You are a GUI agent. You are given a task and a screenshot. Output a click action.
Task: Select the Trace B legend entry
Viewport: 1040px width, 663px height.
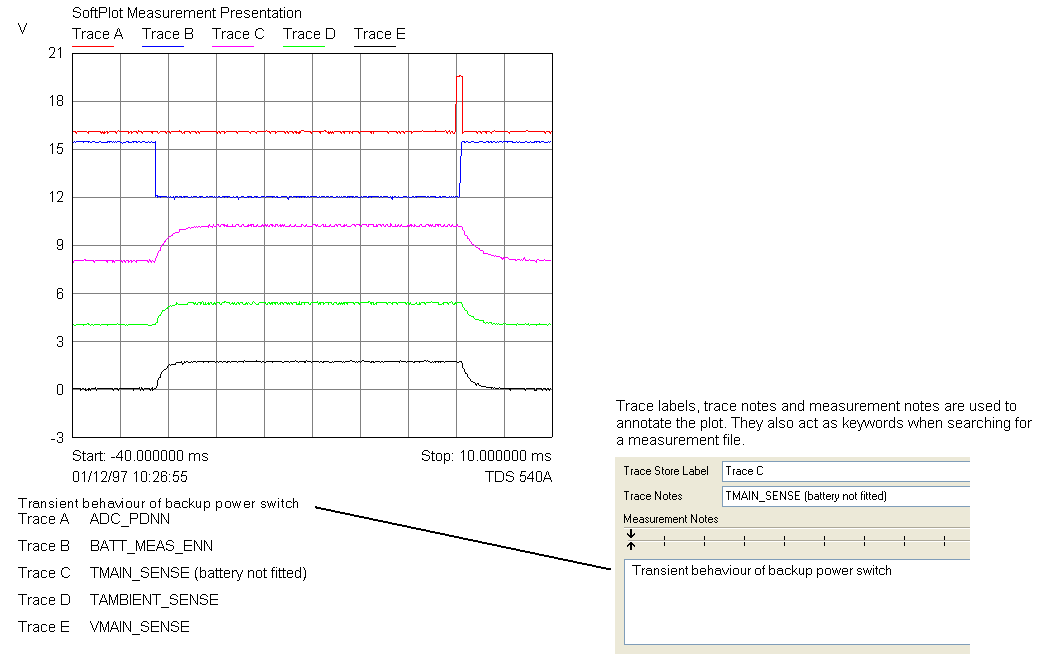[166, 33]
